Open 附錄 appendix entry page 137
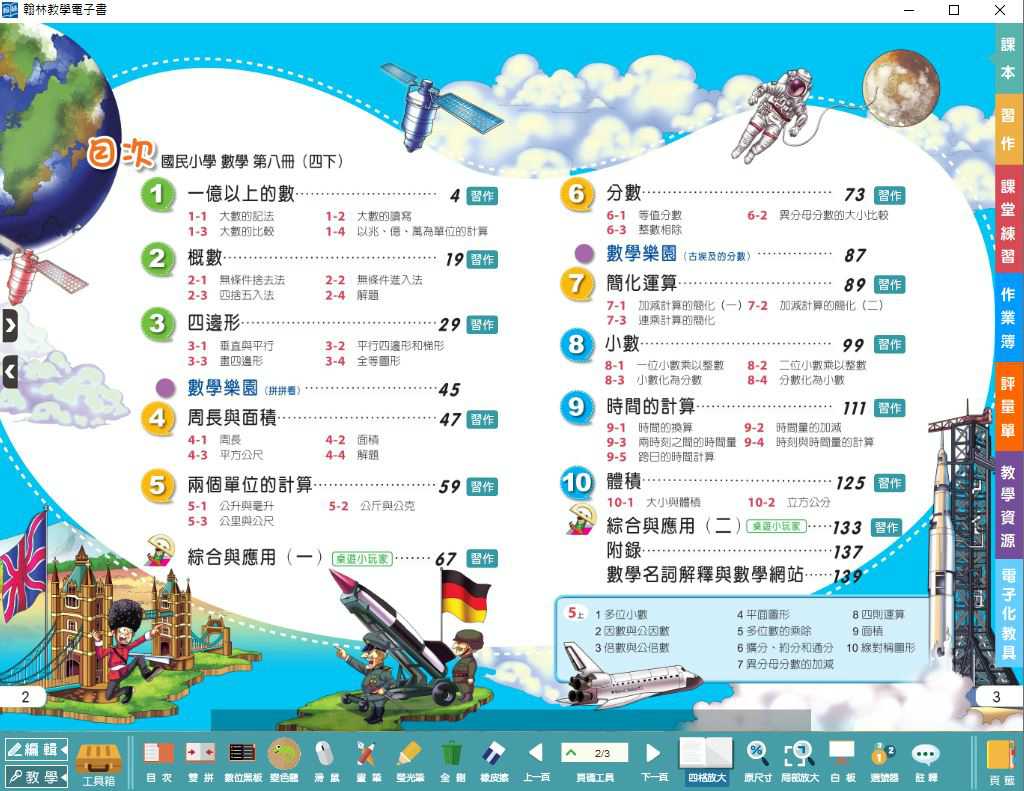The height and width of the screenshot is (791, 1024). [734, 551]
